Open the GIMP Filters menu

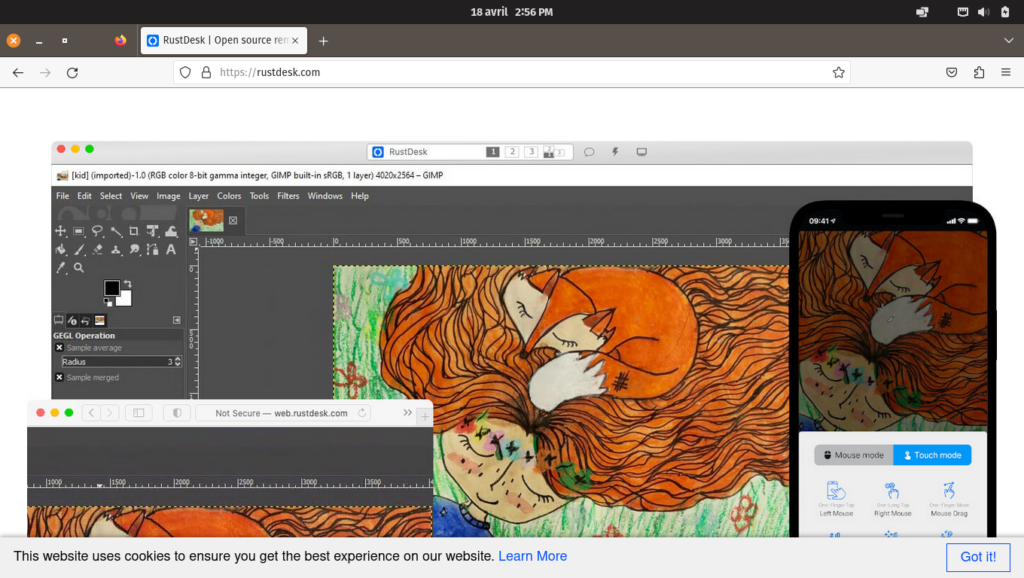(288, 196)
